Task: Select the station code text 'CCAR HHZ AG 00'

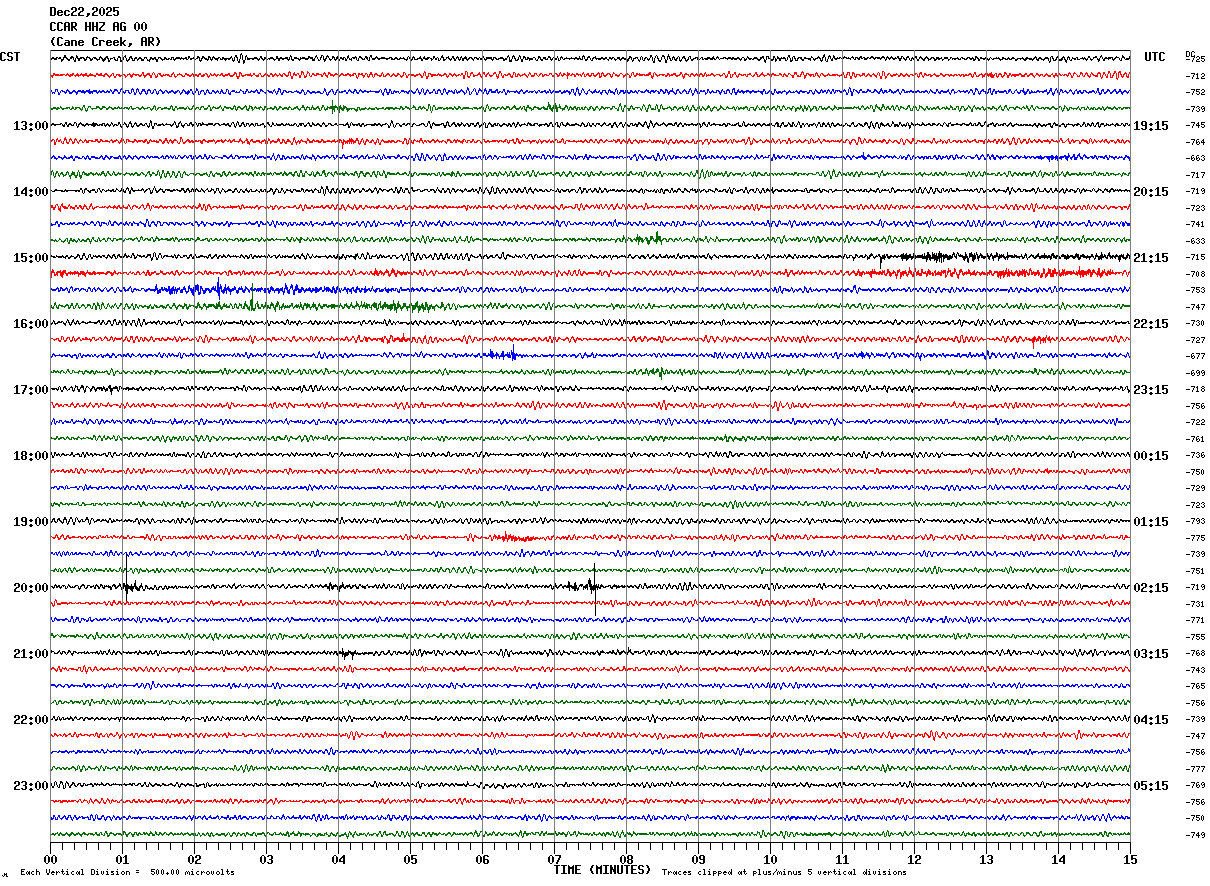Action: tap(98, 27)
